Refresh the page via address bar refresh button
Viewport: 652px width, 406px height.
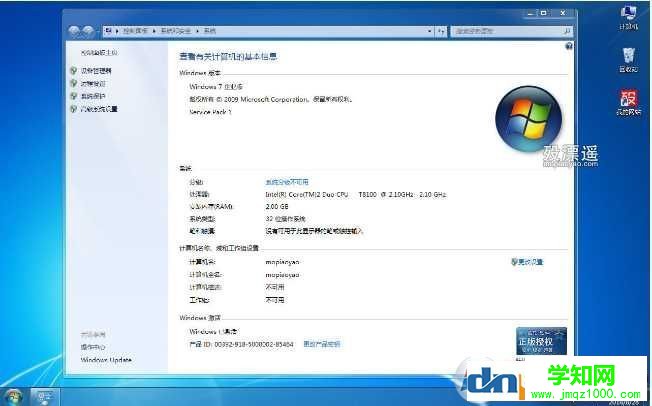tap(441, 31)
